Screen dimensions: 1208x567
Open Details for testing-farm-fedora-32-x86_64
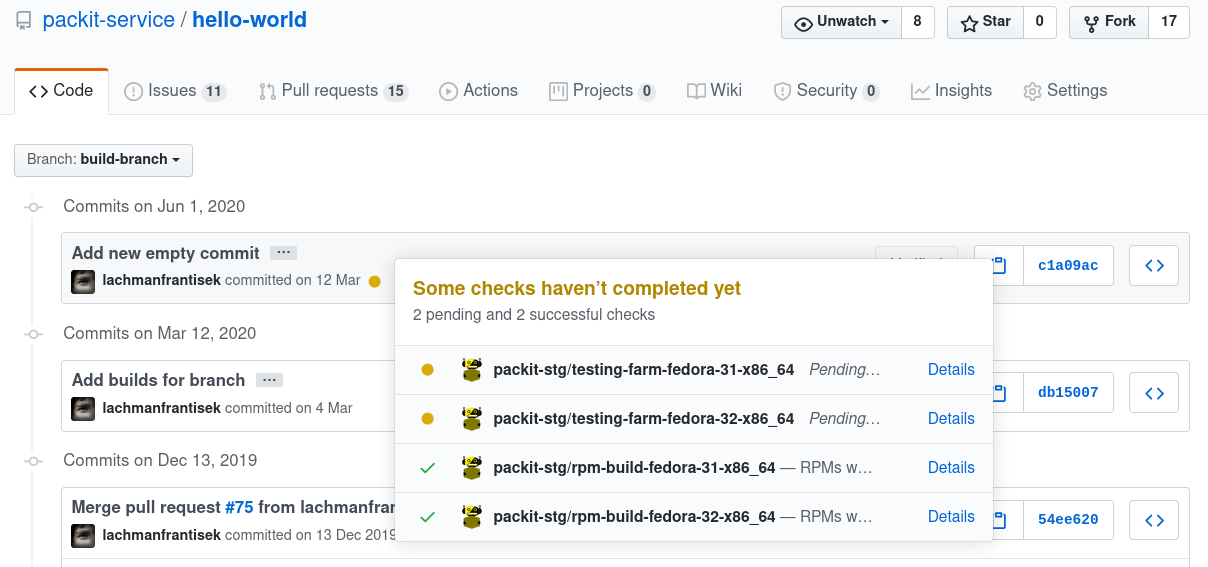click(x=951, y=419)
